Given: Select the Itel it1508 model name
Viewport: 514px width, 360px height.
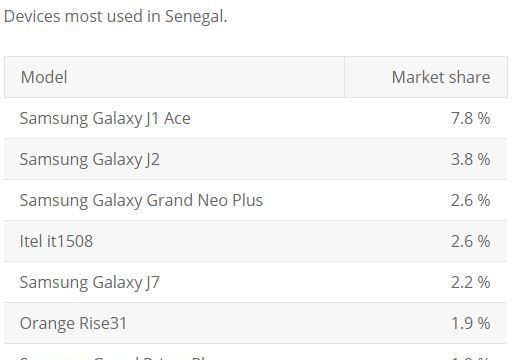Looking at the screenshot, I should pos(56,241).
